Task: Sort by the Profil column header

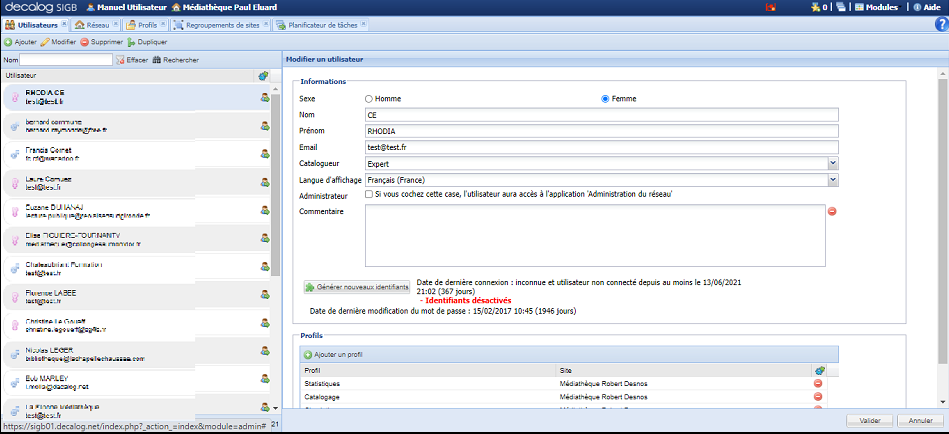Action: click(x=429, y=370)
